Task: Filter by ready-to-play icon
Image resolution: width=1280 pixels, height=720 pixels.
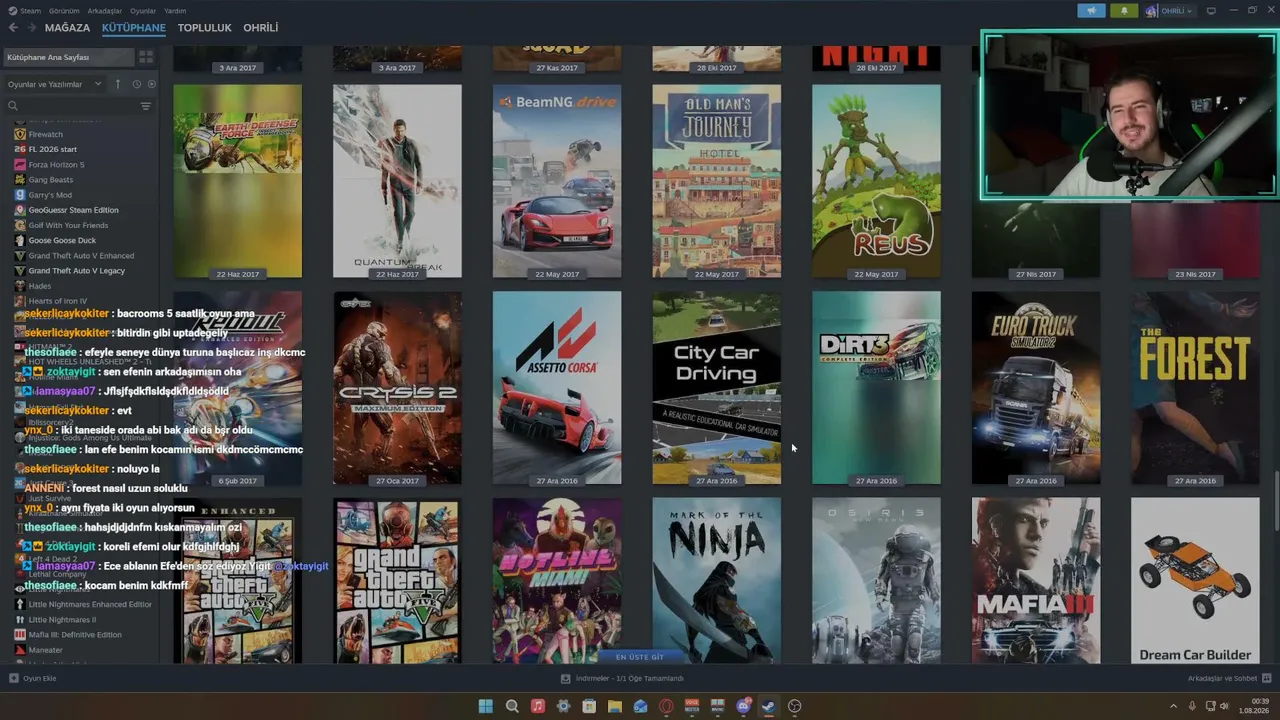Action: pos(151,84)
